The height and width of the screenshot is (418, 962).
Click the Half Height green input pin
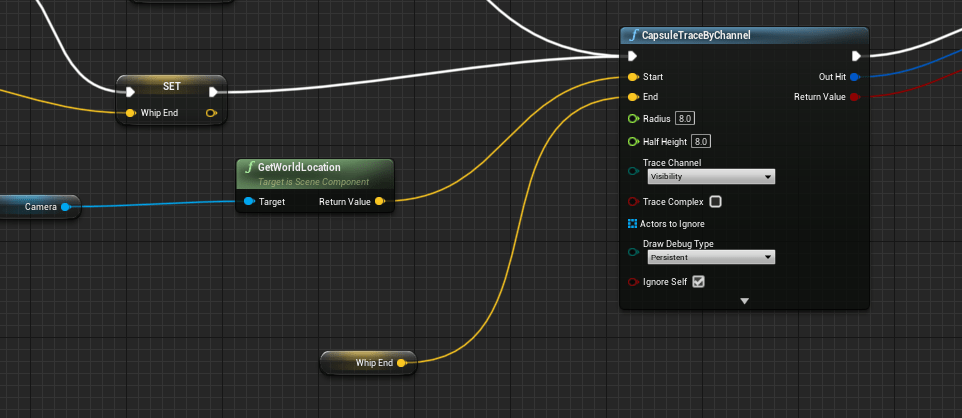click(633, 141)
